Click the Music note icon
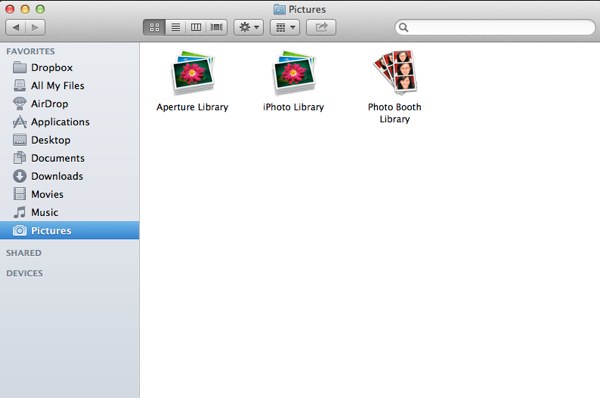 pos(20,212)
